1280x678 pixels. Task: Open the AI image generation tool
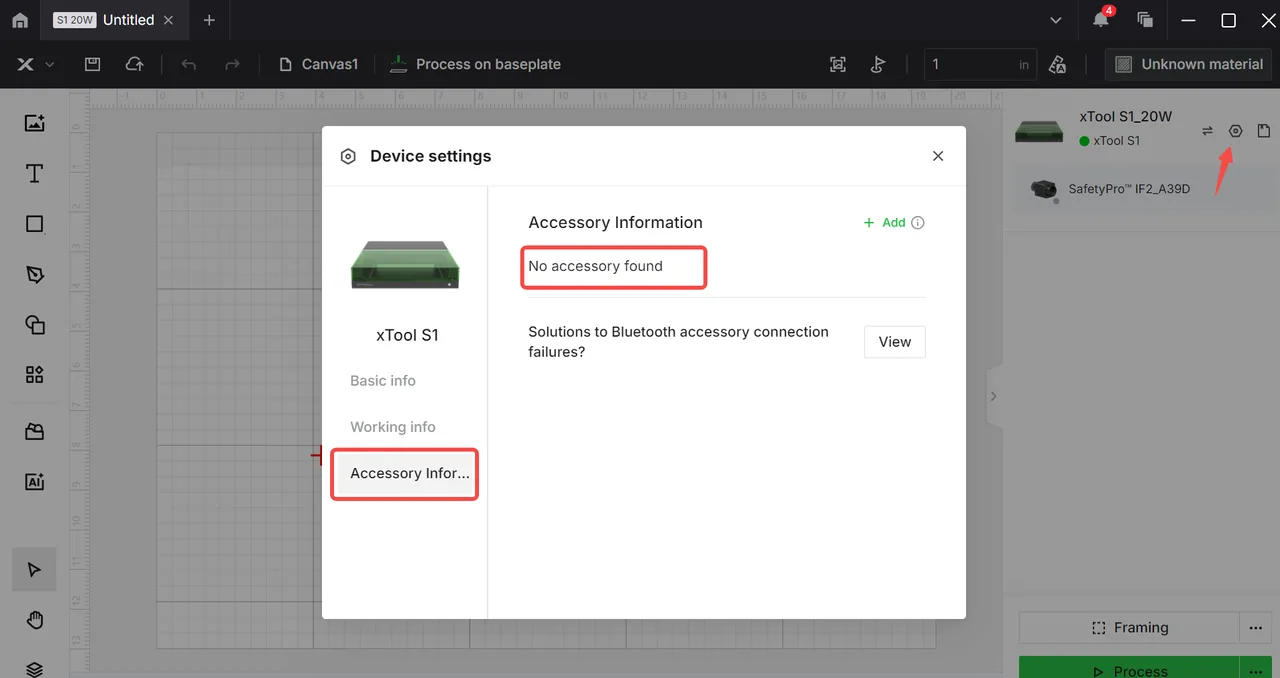pyautogui.click(x=35, y=482)
